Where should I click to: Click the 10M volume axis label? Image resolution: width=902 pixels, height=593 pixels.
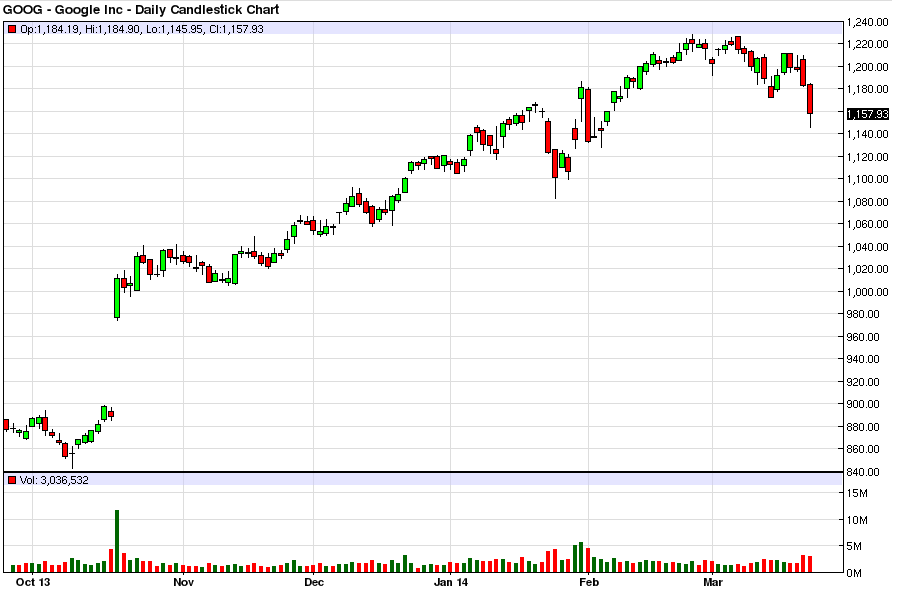pos(858,521)
